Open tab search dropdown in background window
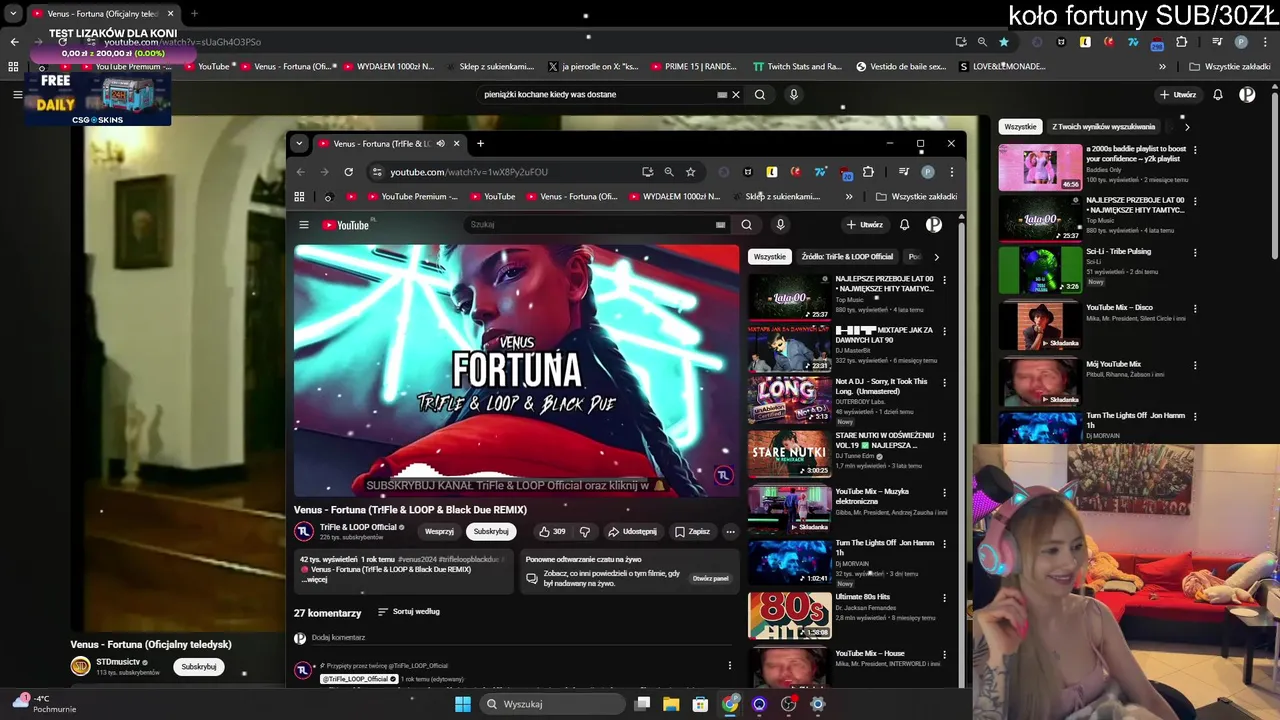Screen dimensions: 1280x720 pyautogui.click(x=13, y=14)
